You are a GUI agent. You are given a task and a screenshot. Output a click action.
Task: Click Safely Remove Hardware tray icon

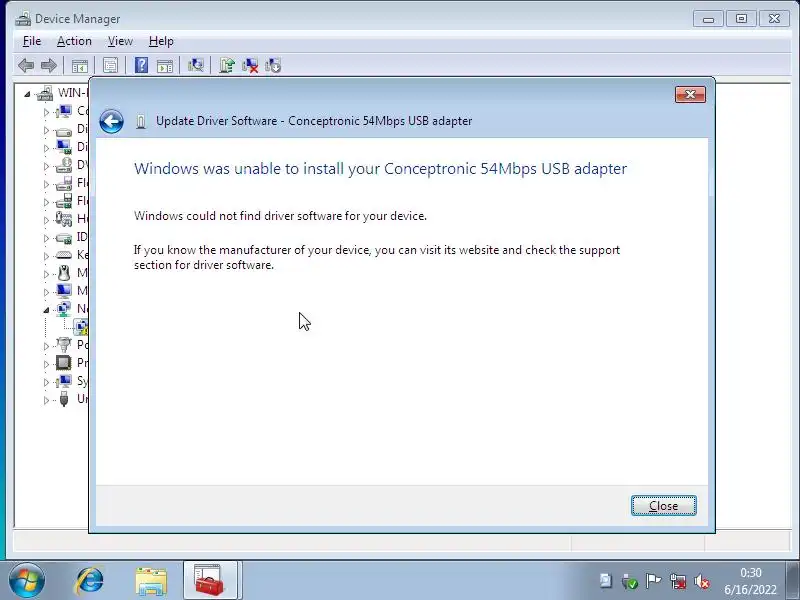pyautogui.click(x=630, y=581)
